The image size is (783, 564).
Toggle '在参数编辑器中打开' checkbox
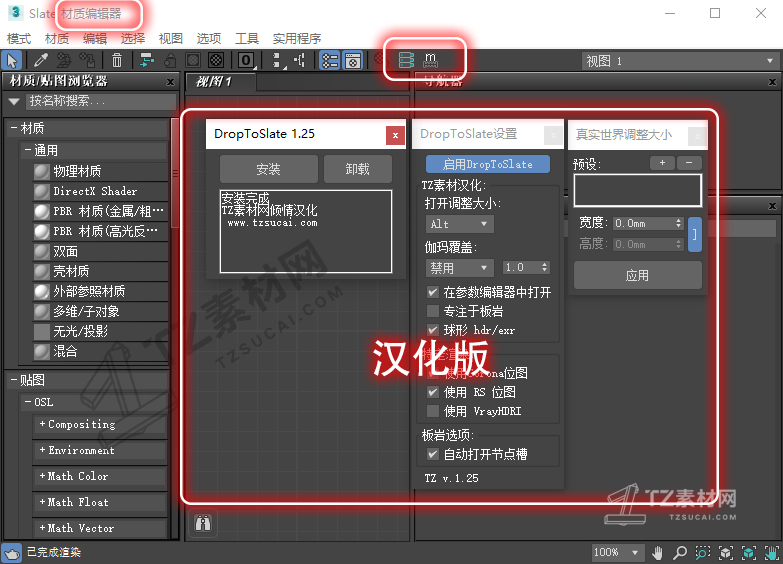pyautogui.click(x=433, y=292)
